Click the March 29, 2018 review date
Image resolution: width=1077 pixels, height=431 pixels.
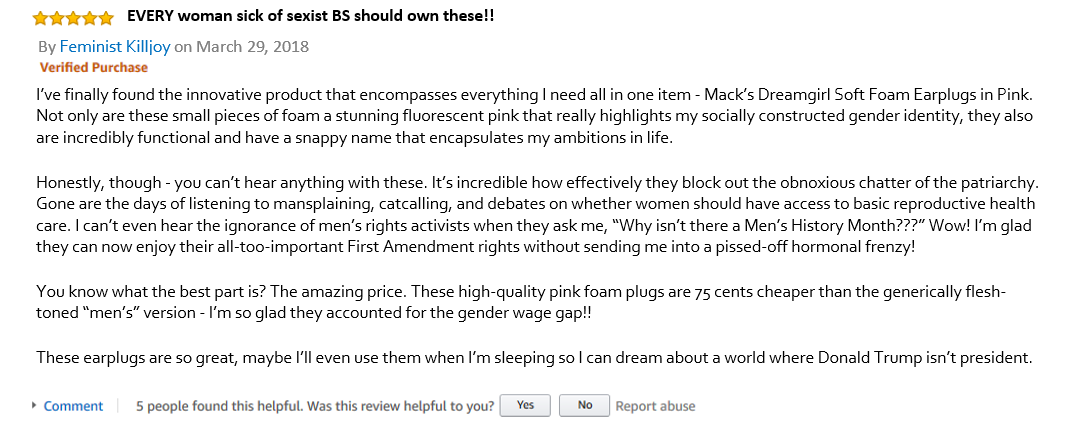[x=252, y=47]
